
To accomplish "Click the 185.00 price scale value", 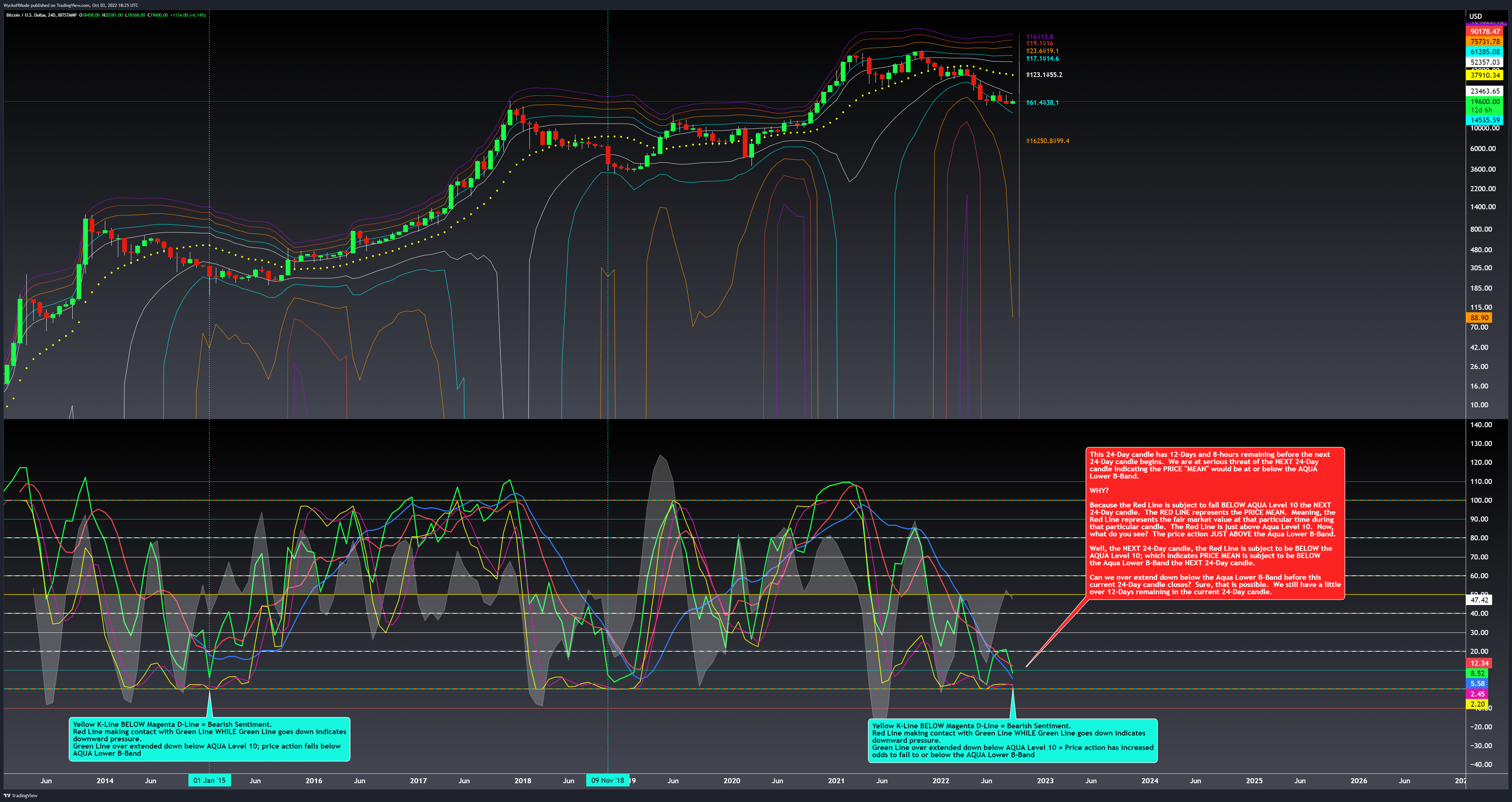I will tap(1481, 287).
